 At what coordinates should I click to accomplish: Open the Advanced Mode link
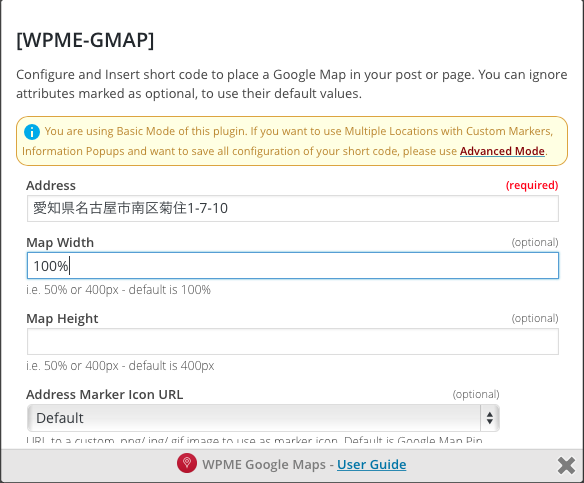pyautogui.click(x=502, y=151)
